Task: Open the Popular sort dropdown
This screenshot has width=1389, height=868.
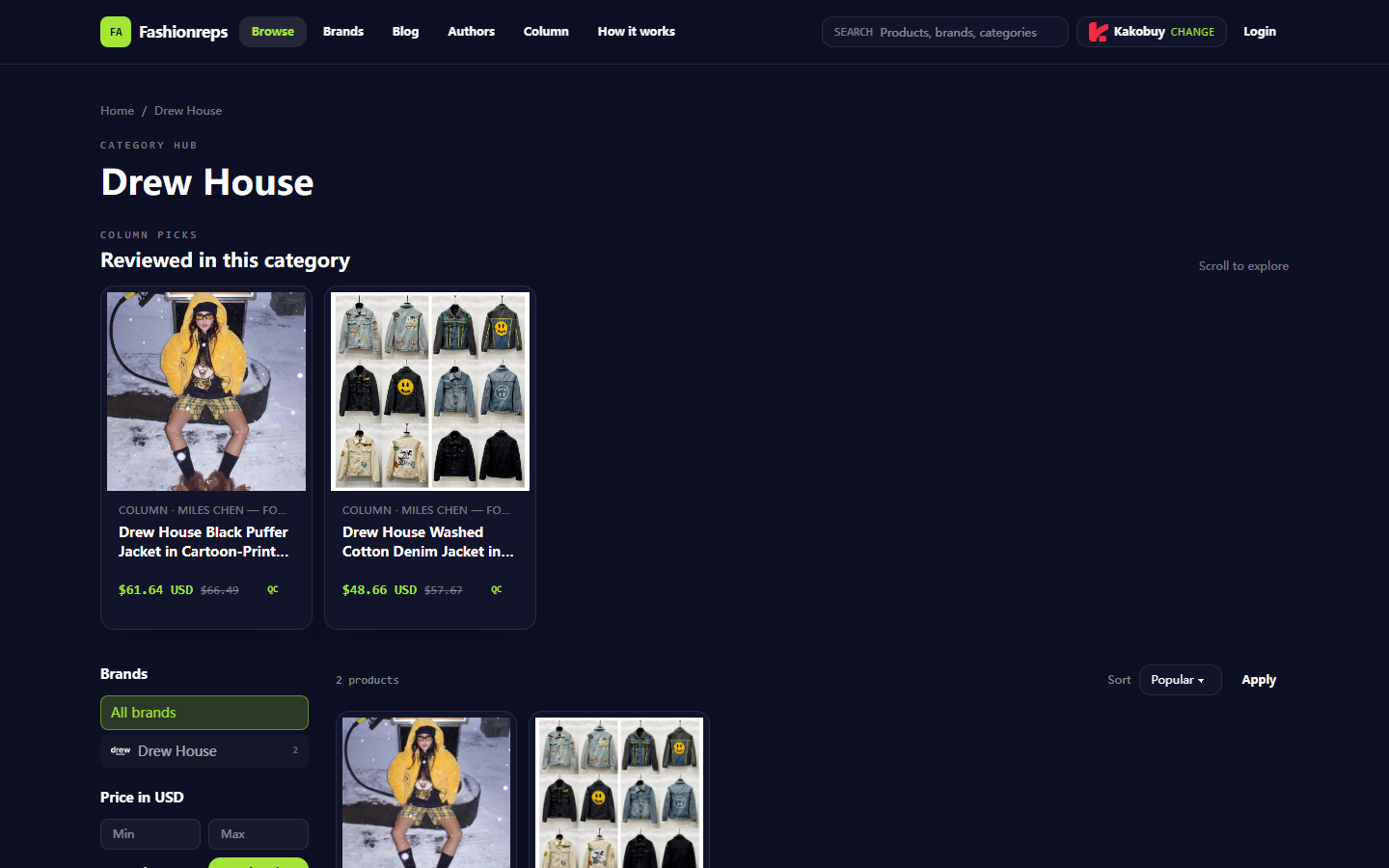Action: click(x=1180, y=680)
